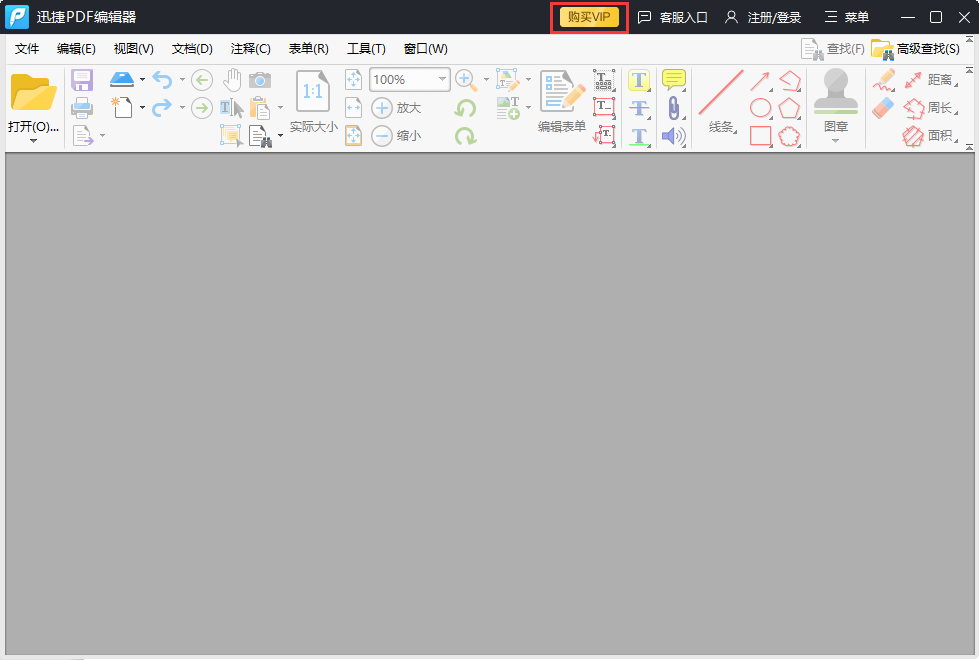Viewport: 980px width, 660px height.
Task: Click the 放大 zoom in button
Action: point(396,108)
